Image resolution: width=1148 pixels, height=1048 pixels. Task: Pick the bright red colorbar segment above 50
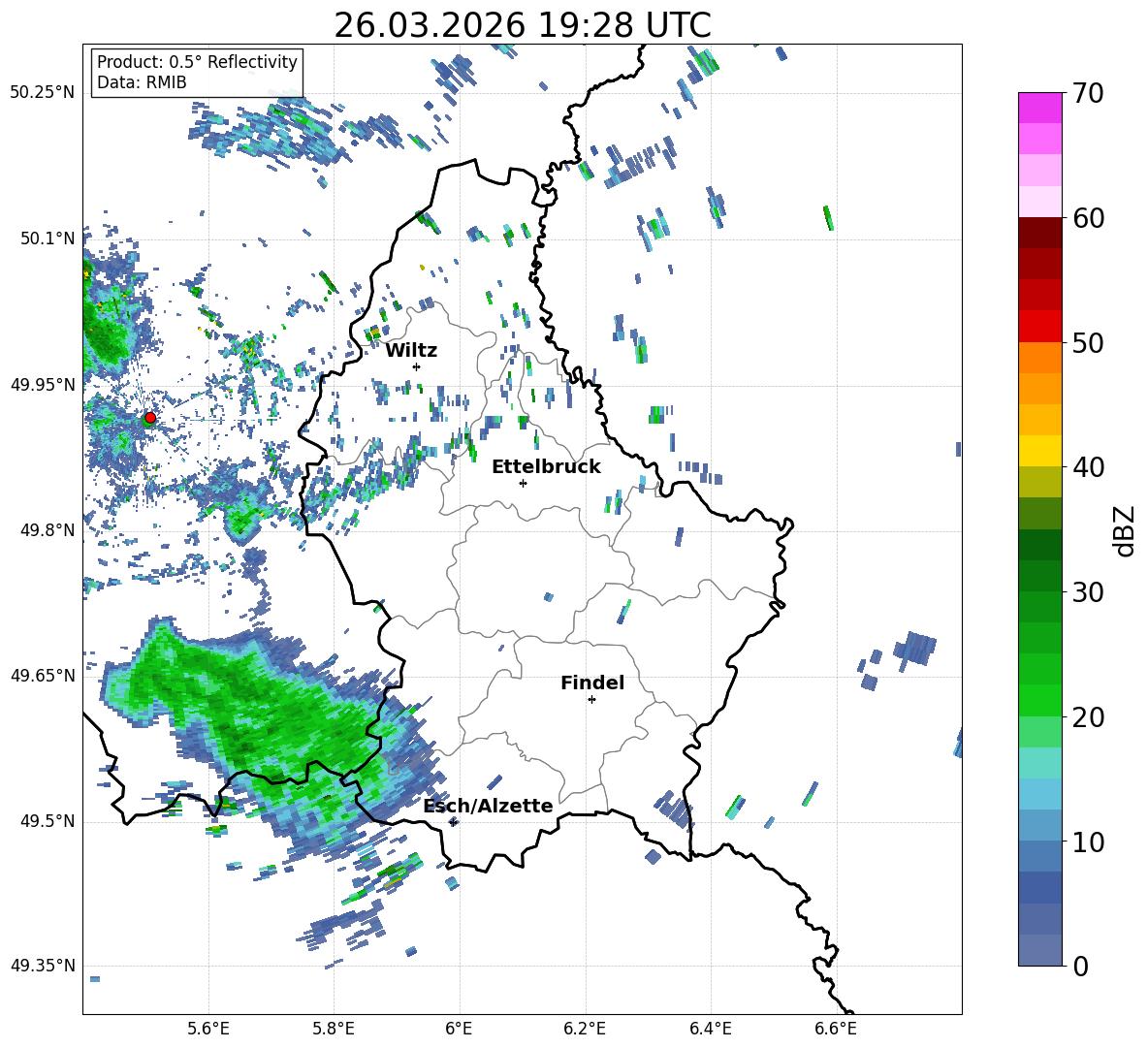click(1039, 327)
